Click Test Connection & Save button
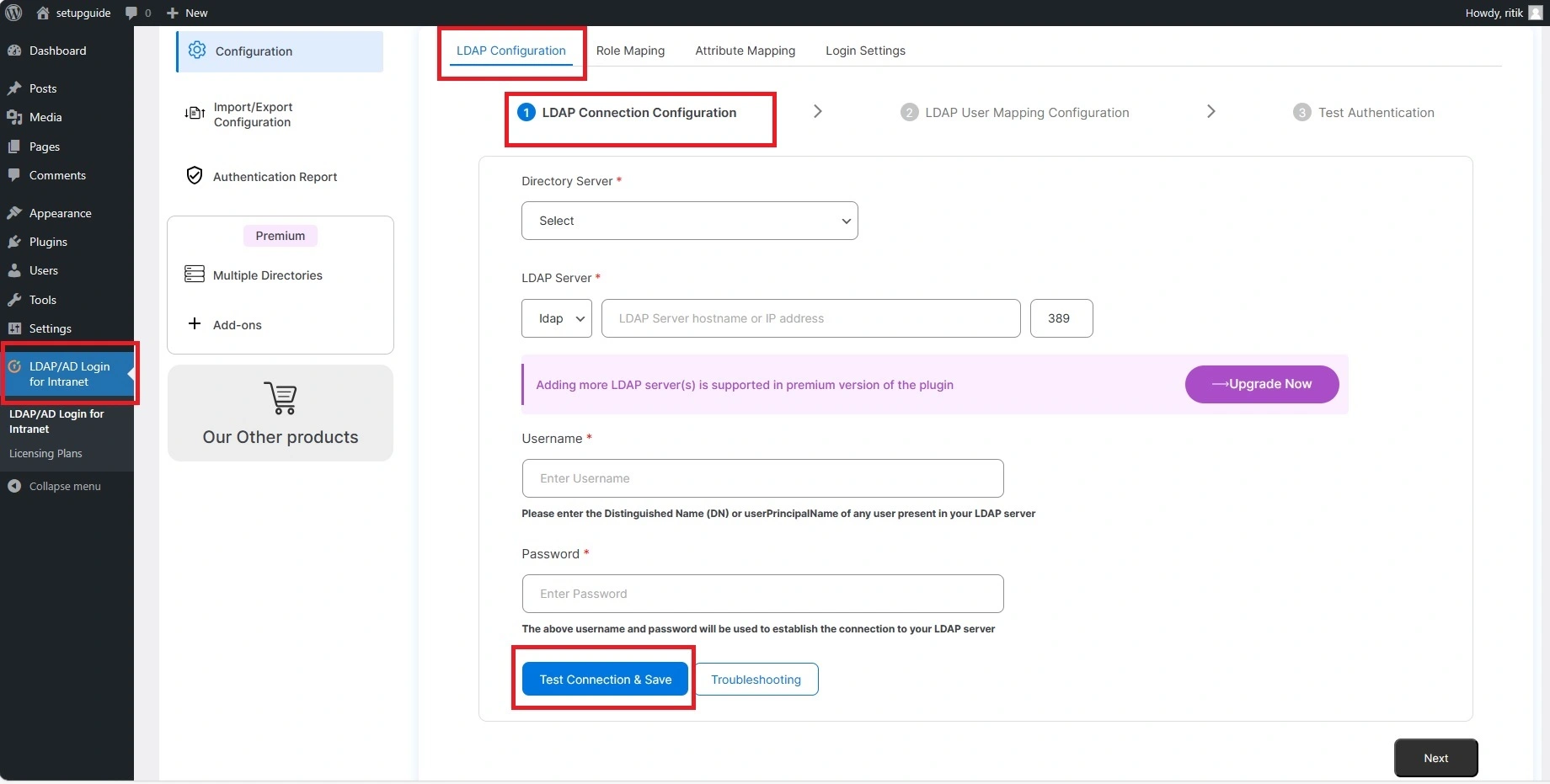 coord(605,680)
